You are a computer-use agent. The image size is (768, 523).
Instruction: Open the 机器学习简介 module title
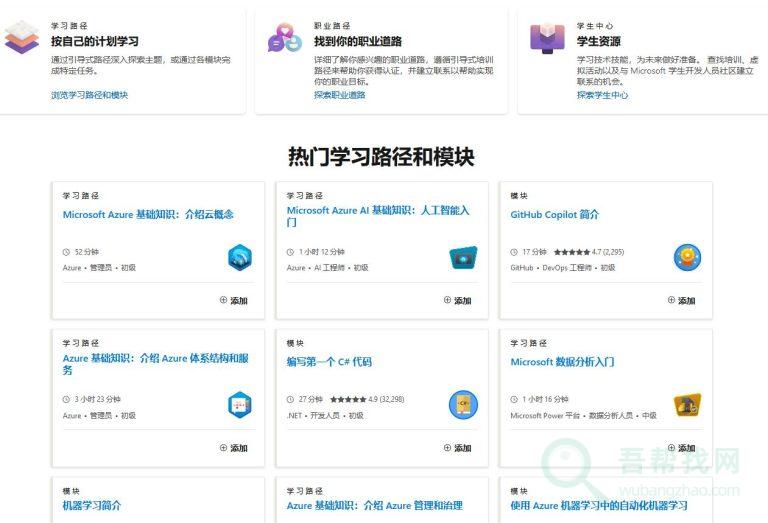pos(92,506)
